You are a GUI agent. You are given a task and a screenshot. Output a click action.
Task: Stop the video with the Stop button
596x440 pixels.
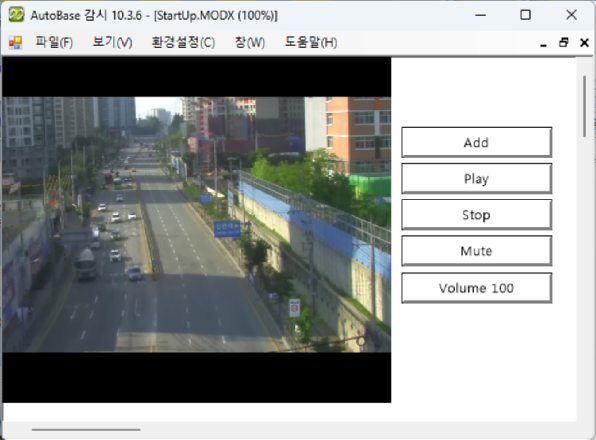click(476, 215)
